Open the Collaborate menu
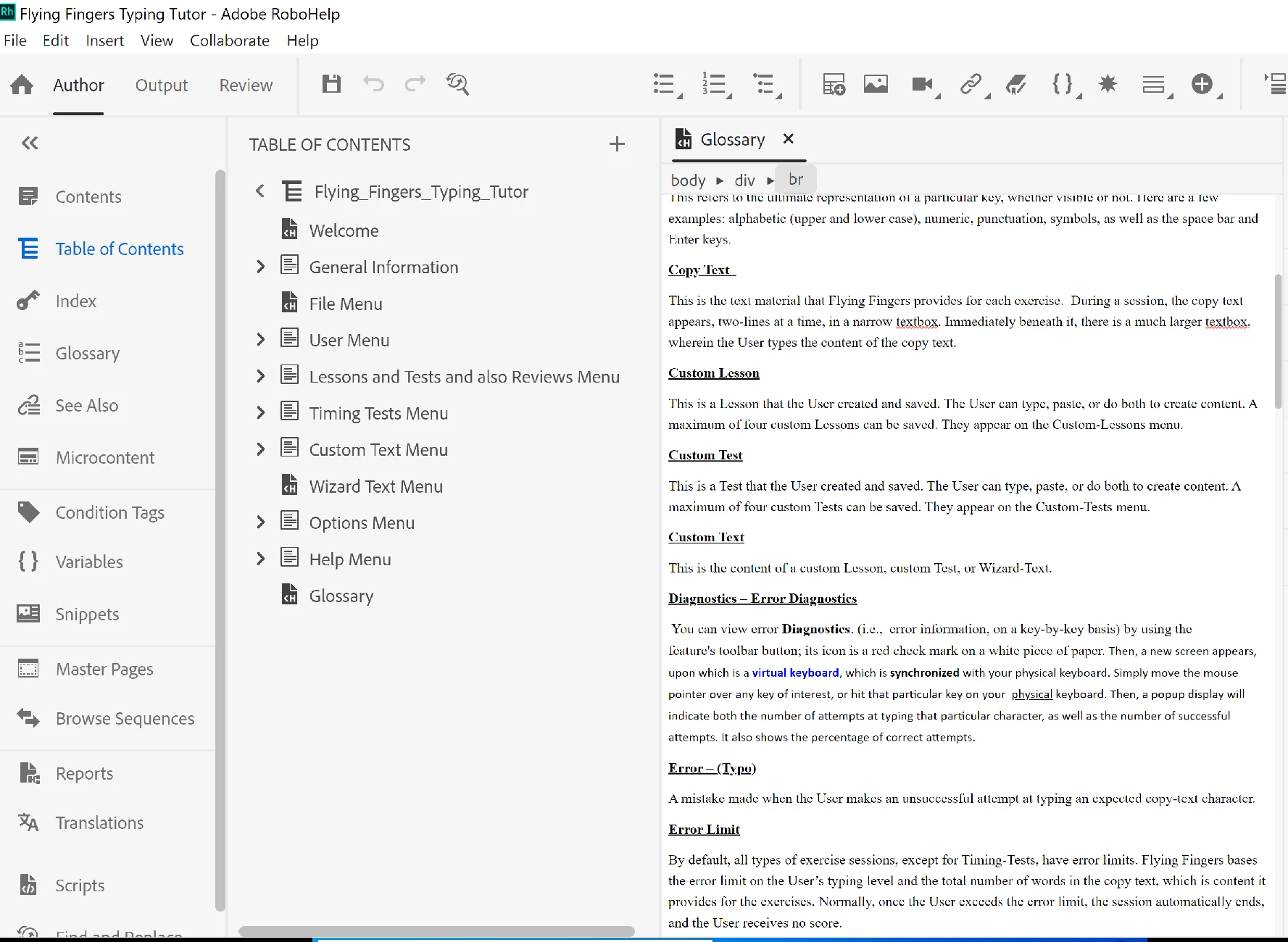 coord(230,41)
